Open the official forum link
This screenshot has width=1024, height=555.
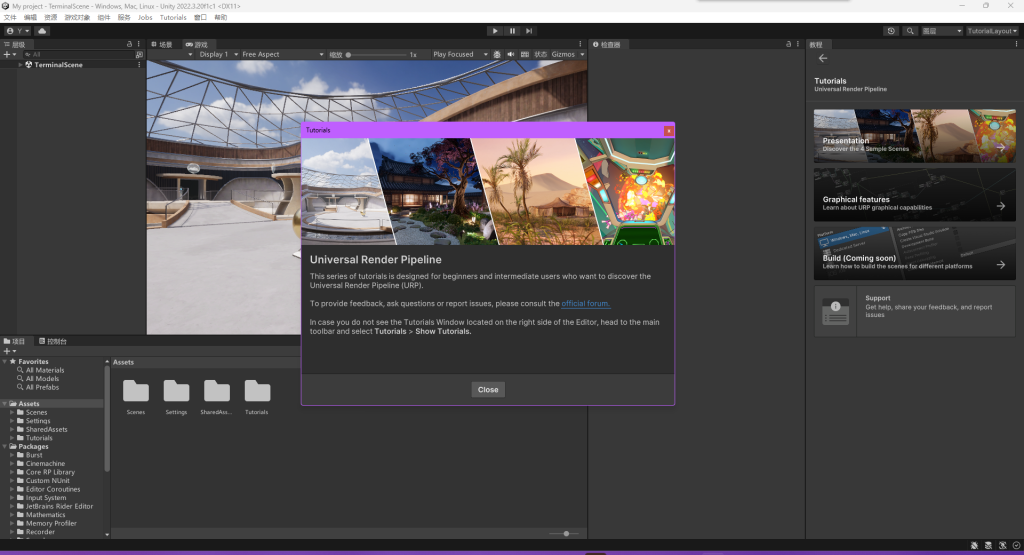tap(585, 303)
